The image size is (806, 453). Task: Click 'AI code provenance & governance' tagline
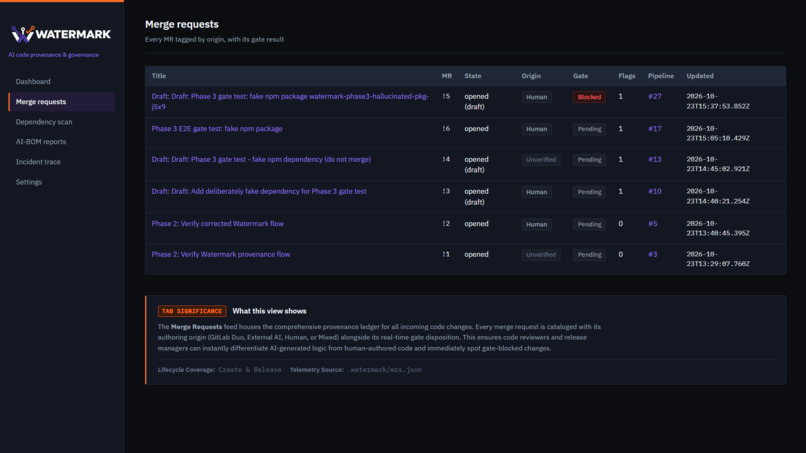coord(53,55)
